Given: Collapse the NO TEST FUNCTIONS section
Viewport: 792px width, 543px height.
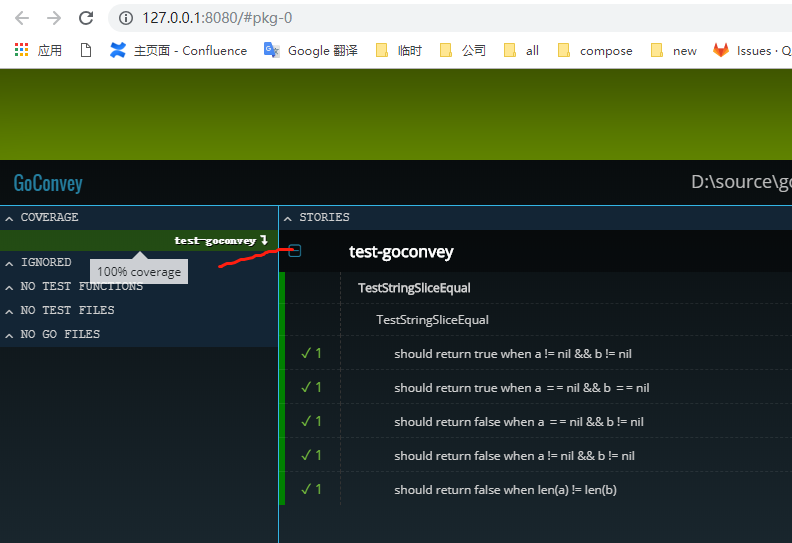Looking at the screenshot, I should [9, 287].
